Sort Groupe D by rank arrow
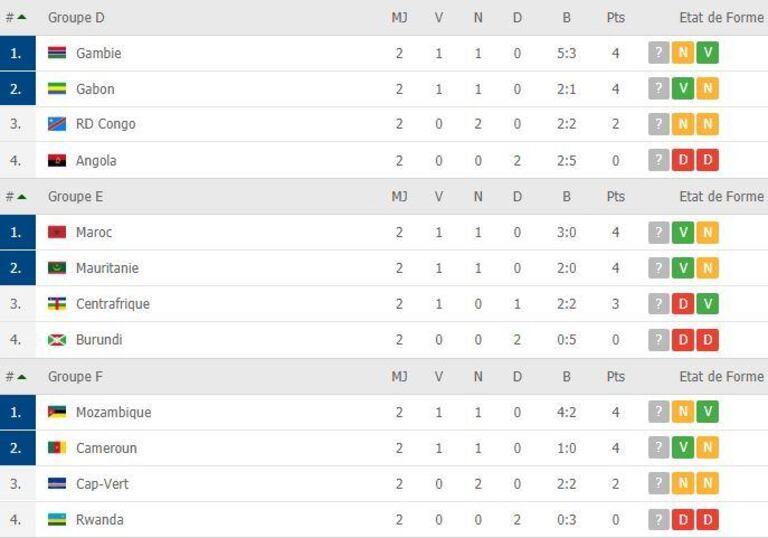The height and width of the screenshot is (538, 768). pos(22,17)
